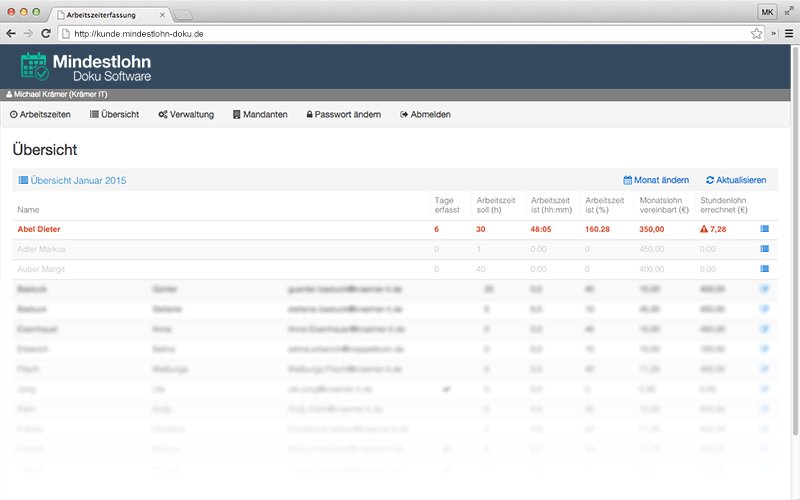Viewport: 800px width, 500px height.
Task: Click the extensions overflow chevron
Action: coord(774,34)
